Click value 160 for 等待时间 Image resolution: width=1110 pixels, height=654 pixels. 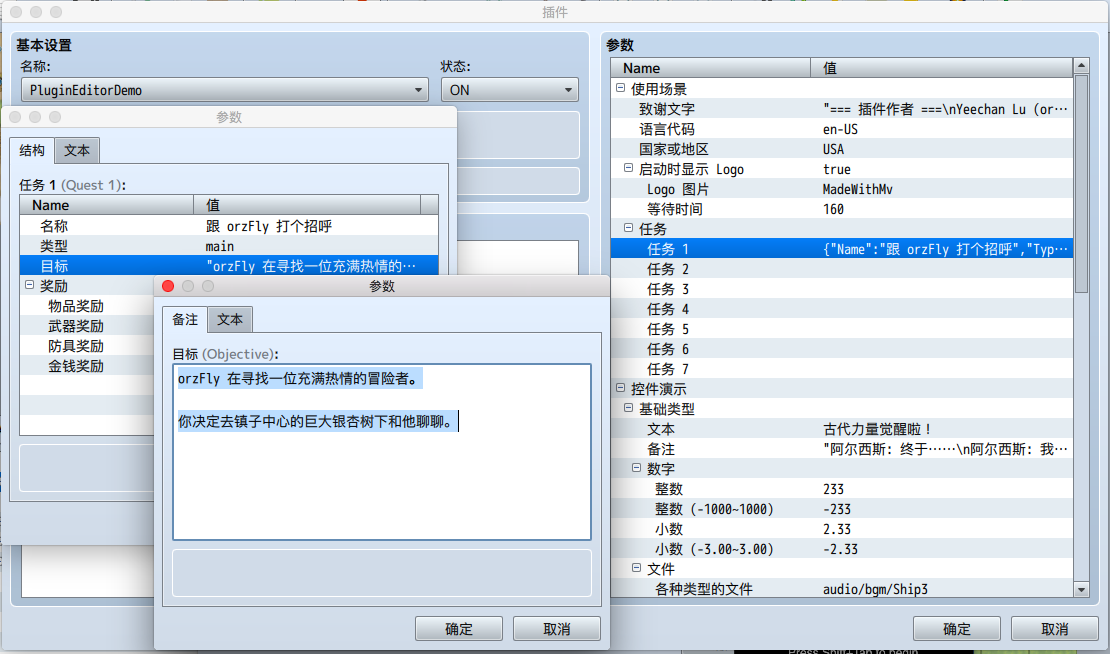833,209
